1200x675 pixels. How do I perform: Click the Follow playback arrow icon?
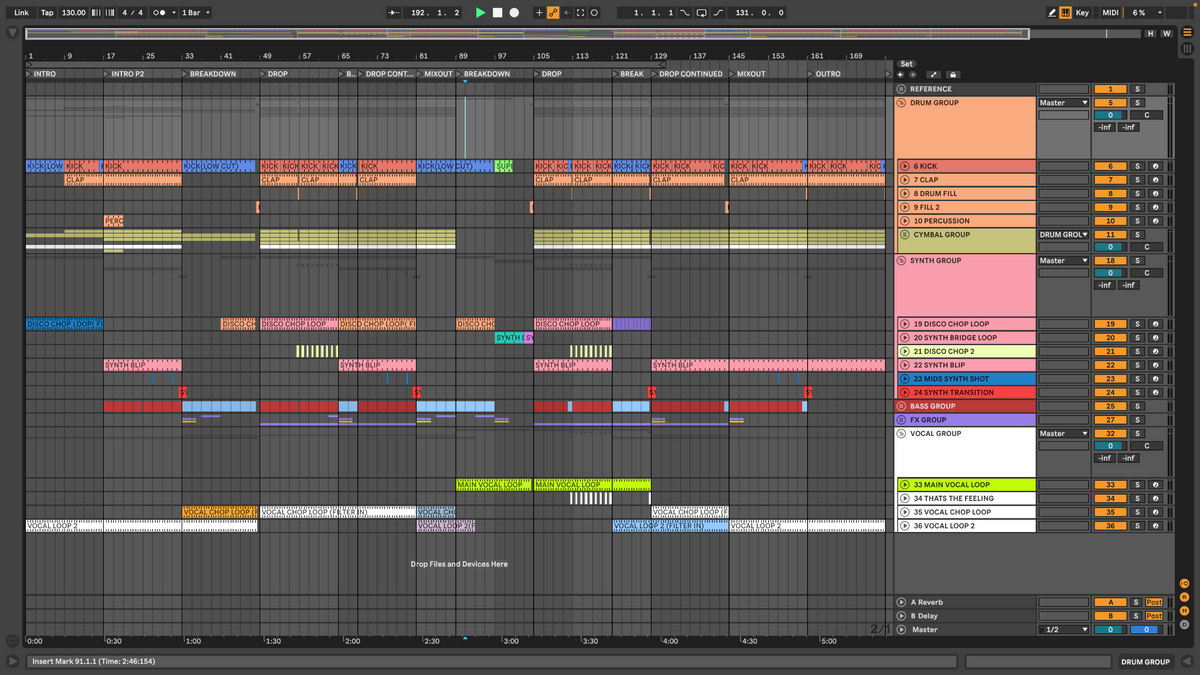394,13
